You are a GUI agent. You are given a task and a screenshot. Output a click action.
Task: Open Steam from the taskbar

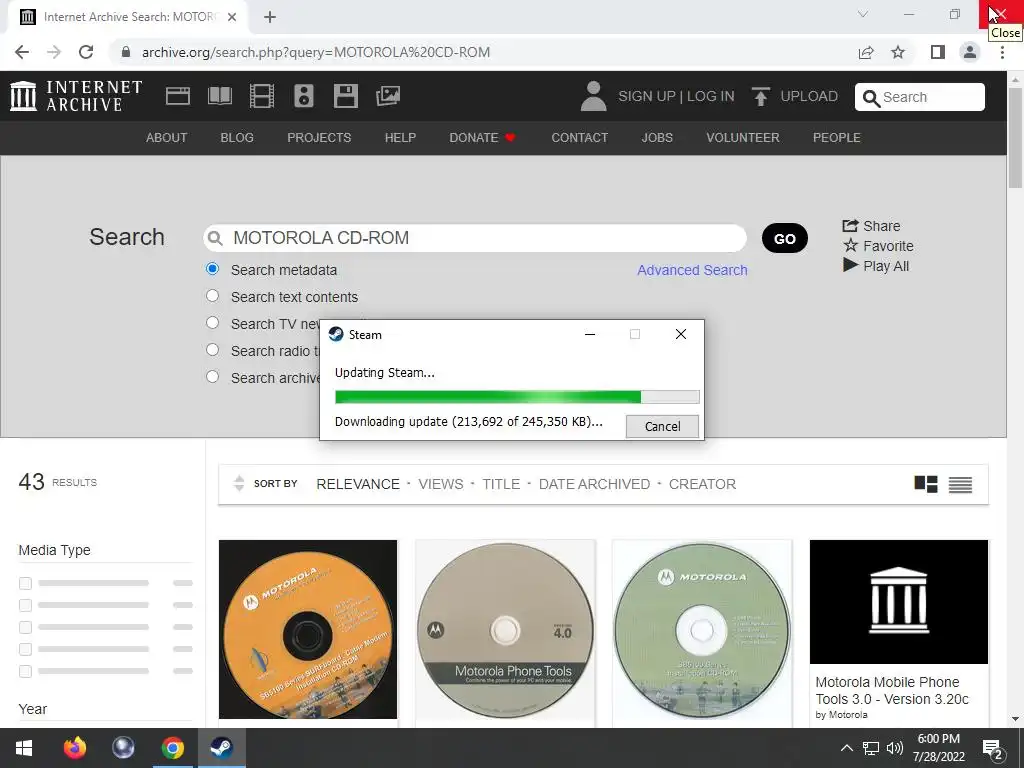[222, 748]
